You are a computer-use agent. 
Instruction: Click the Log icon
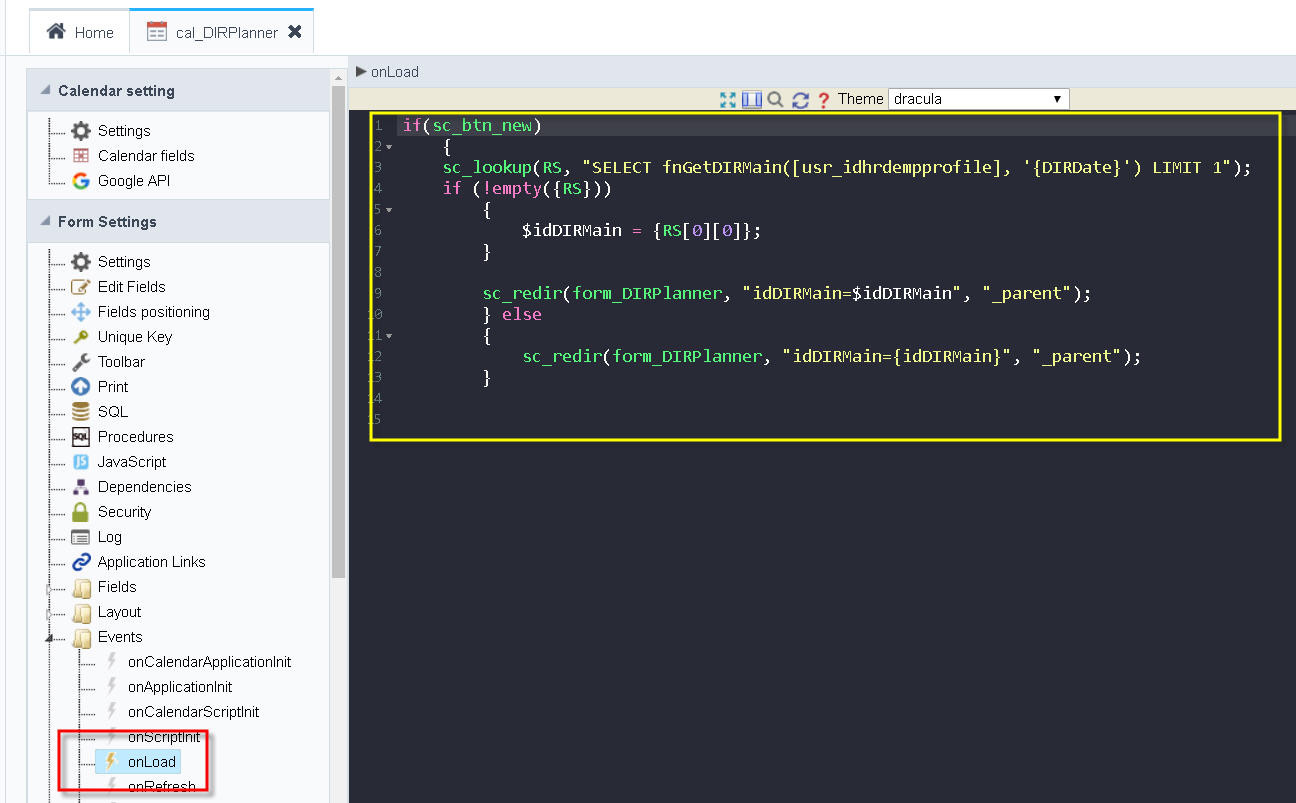pyautogui.click(x=81, y=537)
